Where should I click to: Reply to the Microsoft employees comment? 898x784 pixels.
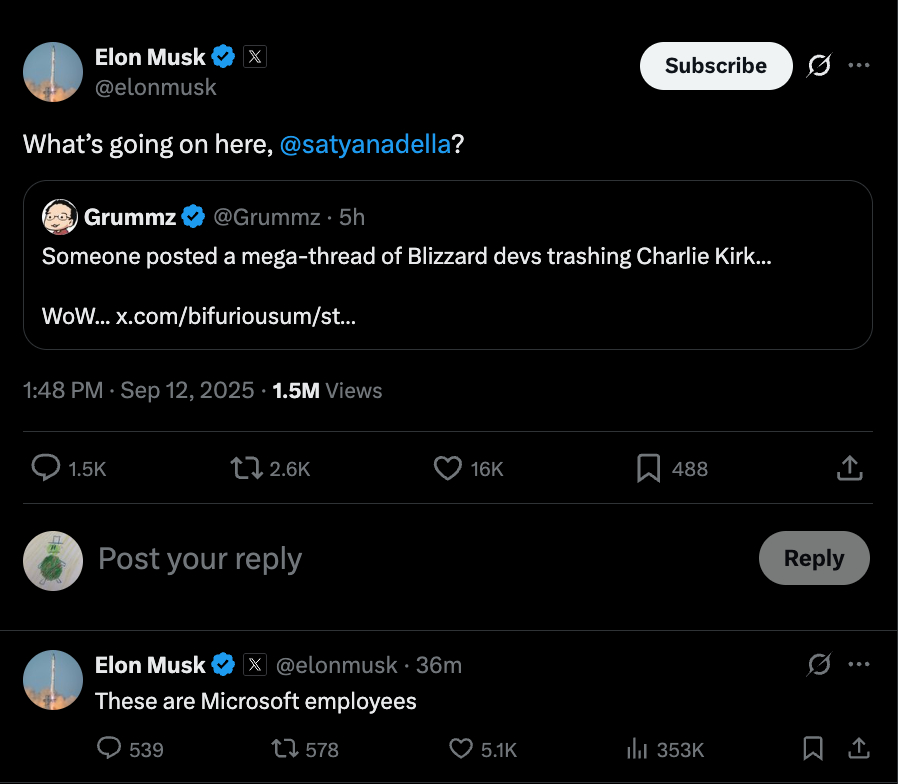[109, 749]
